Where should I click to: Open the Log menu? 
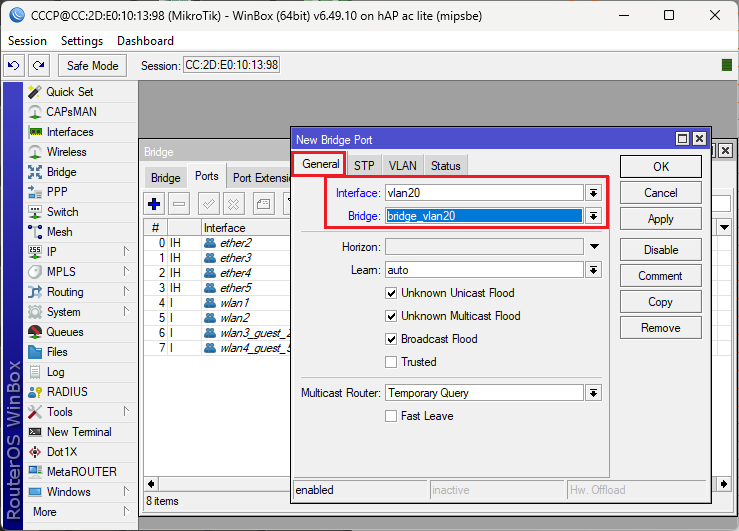(x=55, y=372)
